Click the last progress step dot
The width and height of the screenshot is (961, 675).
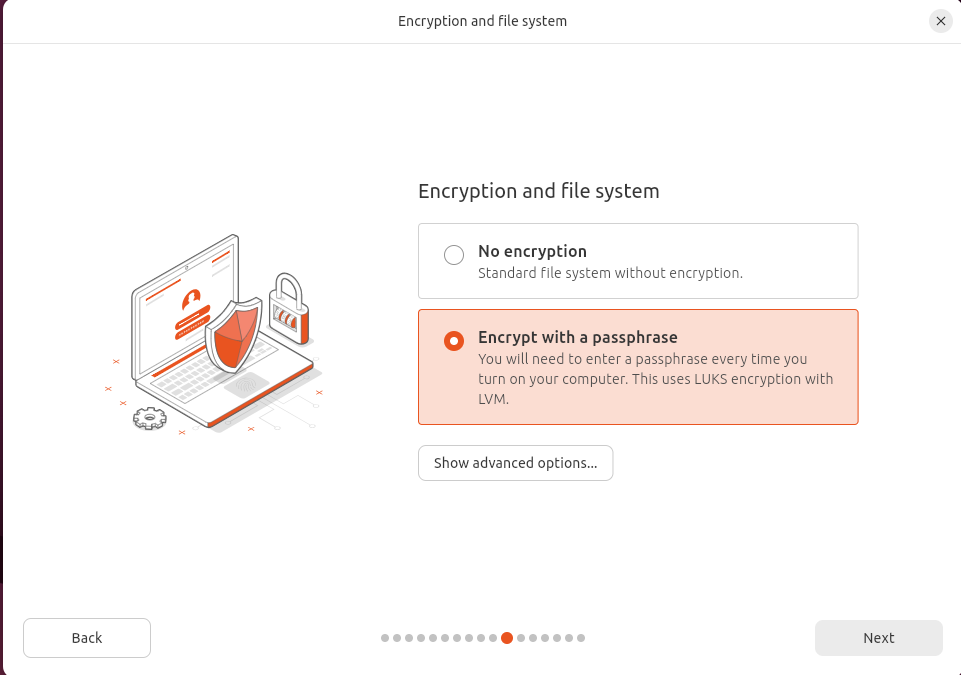coord(581,638)
